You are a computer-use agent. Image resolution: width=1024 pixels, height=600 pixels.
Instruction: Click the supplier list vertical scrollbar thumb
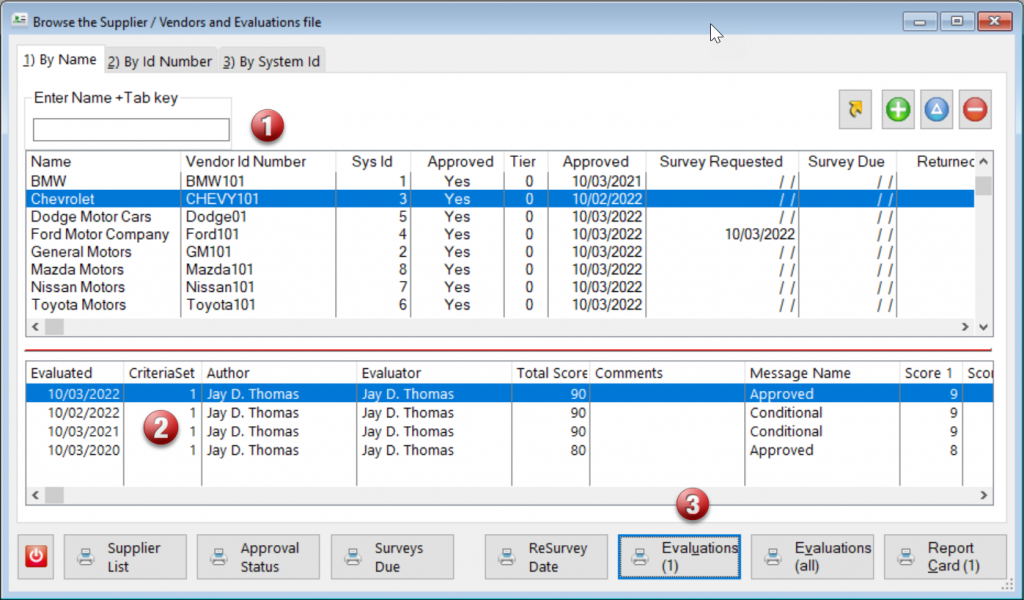(984, 185)
